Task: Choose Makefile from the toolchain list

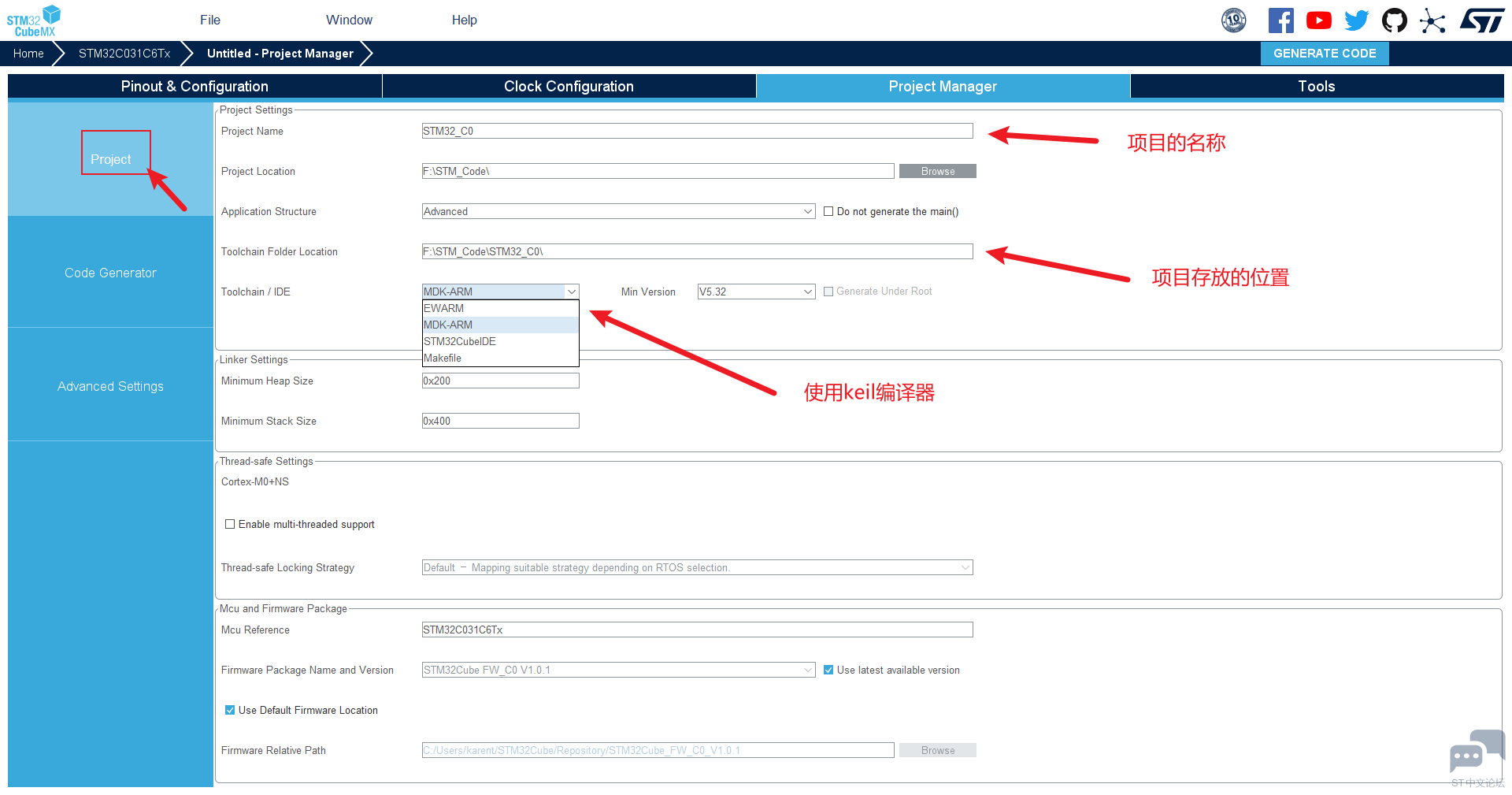Action: [500, 358]
